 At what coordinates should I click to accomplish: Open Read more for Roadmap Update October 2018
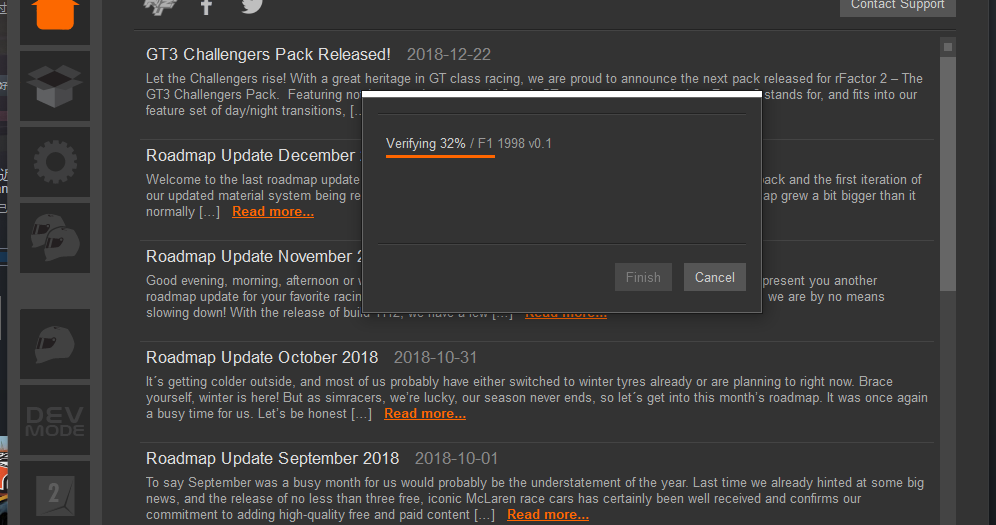425,414
